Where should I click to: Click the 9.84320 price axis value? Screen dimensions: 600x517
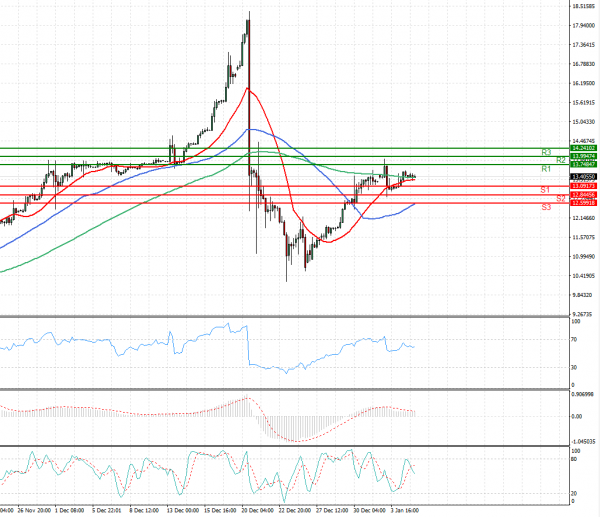click(x=582, y=295)
